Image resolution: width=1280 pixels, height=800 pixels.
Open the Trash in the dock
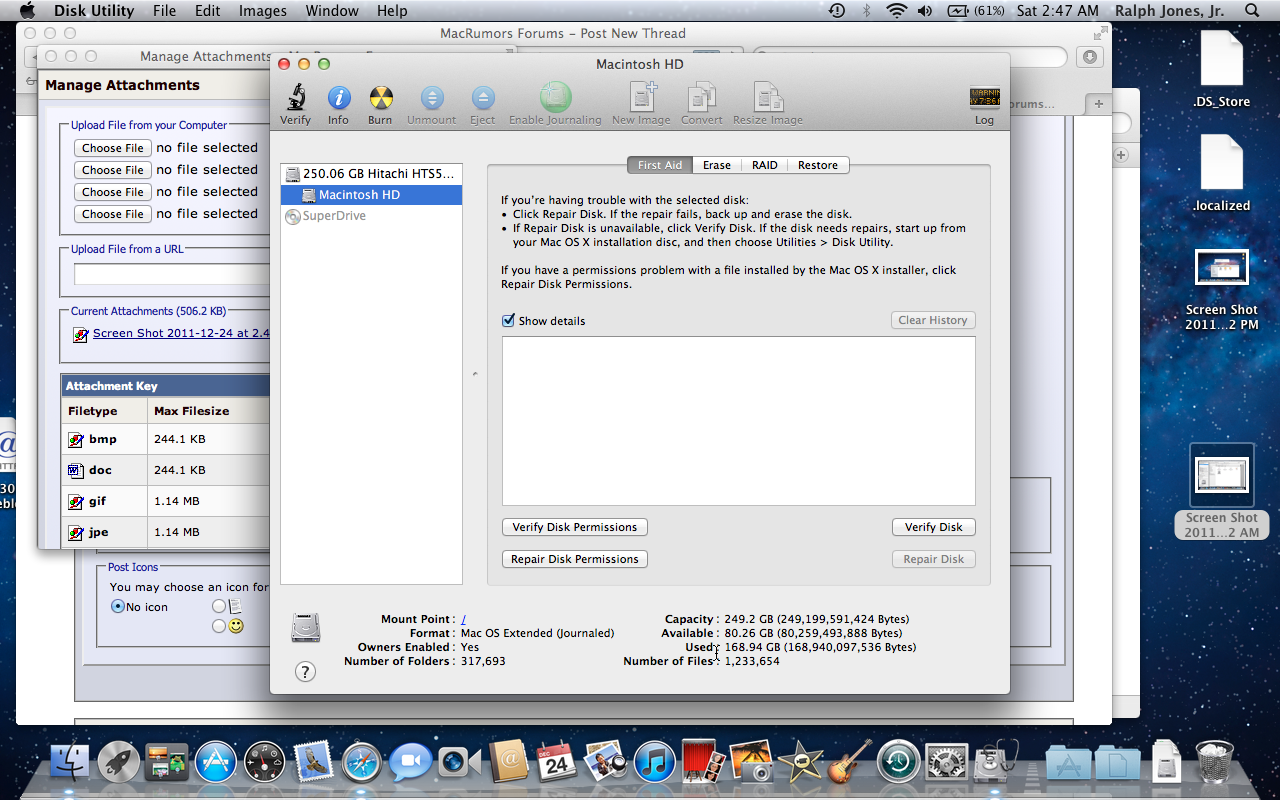(x=1214, y=762)
